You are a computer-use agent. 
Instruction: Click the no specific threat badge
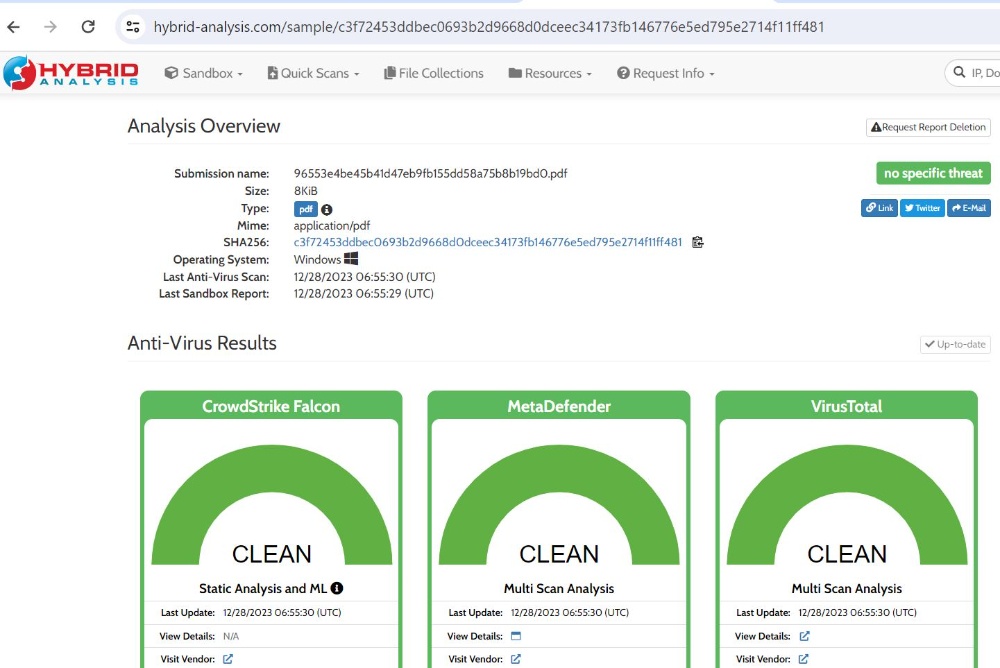(933, 173)
